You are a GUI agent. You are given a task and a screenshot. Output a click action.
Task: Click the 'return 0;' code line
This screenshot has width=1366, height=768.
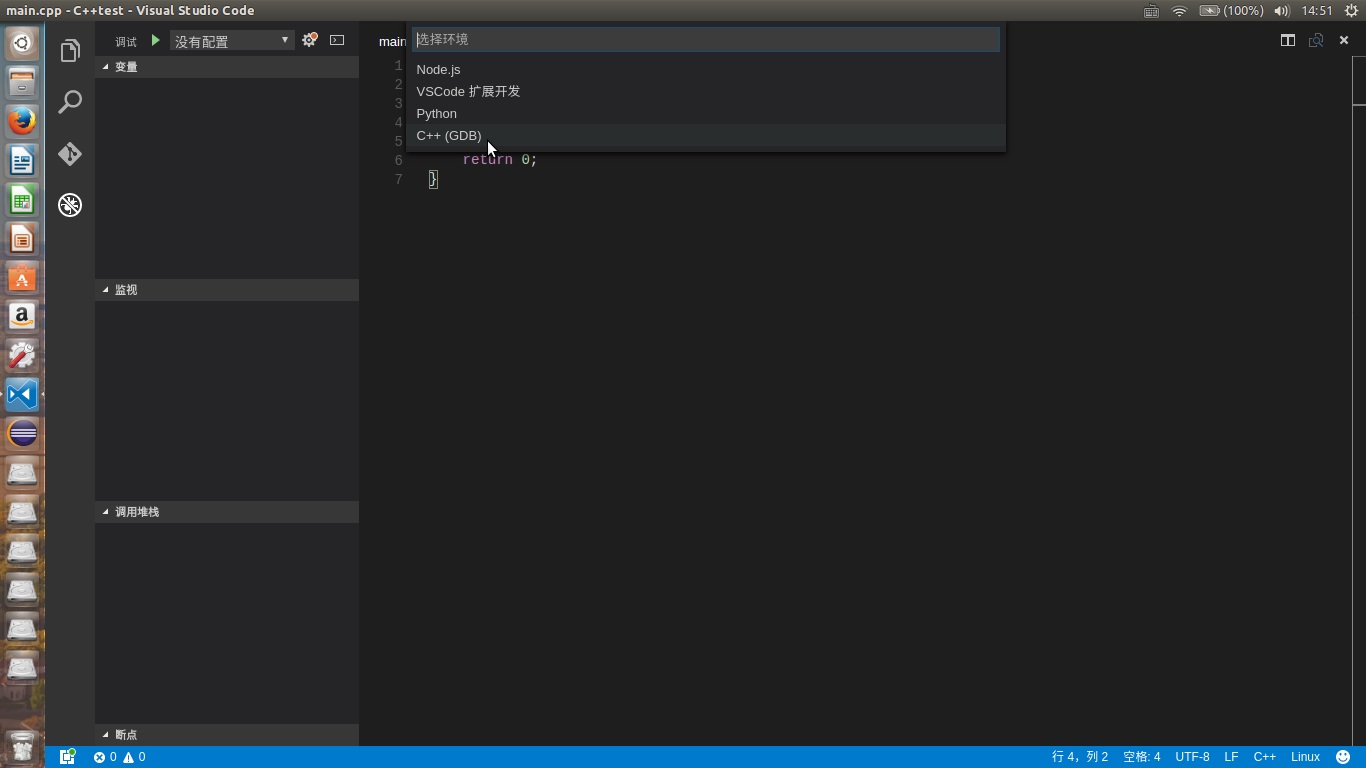tap(500, 160)
